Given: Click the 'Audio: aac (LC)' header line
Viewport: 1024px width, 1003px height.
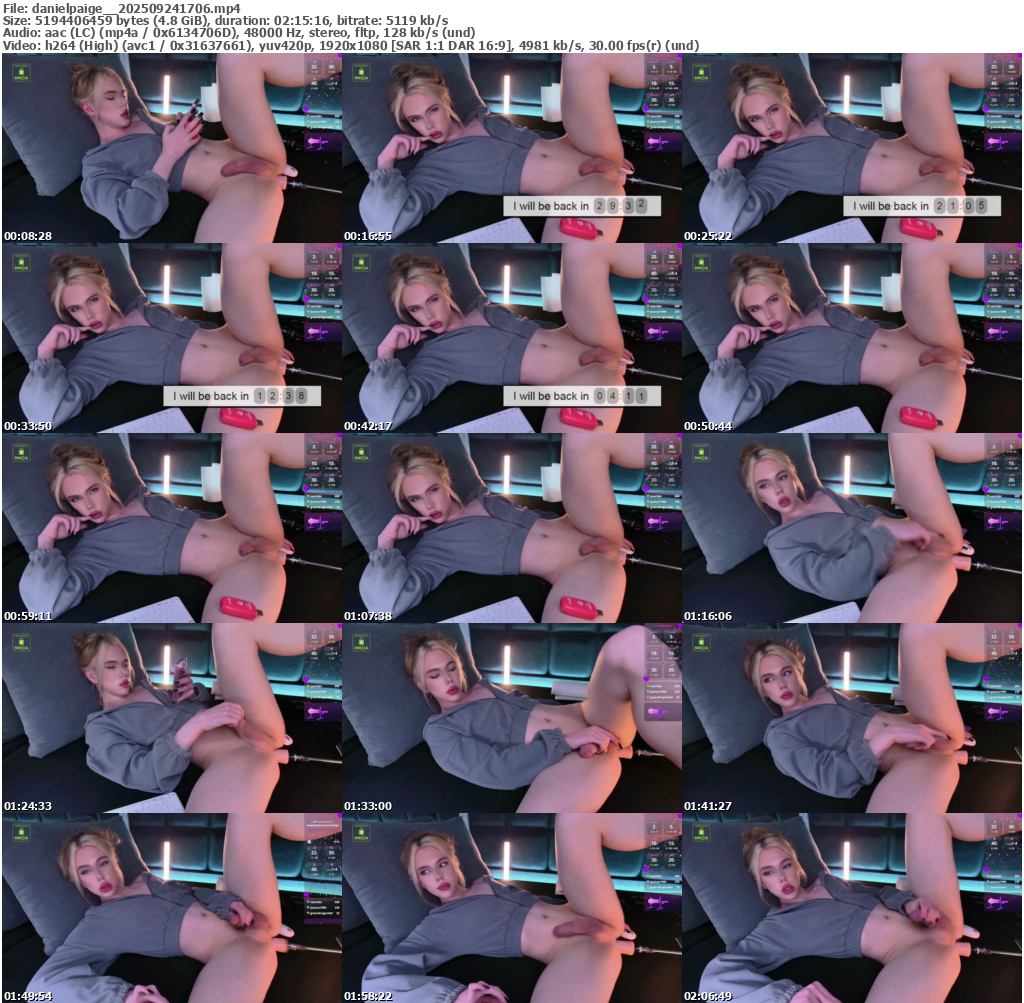Looking at the screenshot, I should [239, 33].
